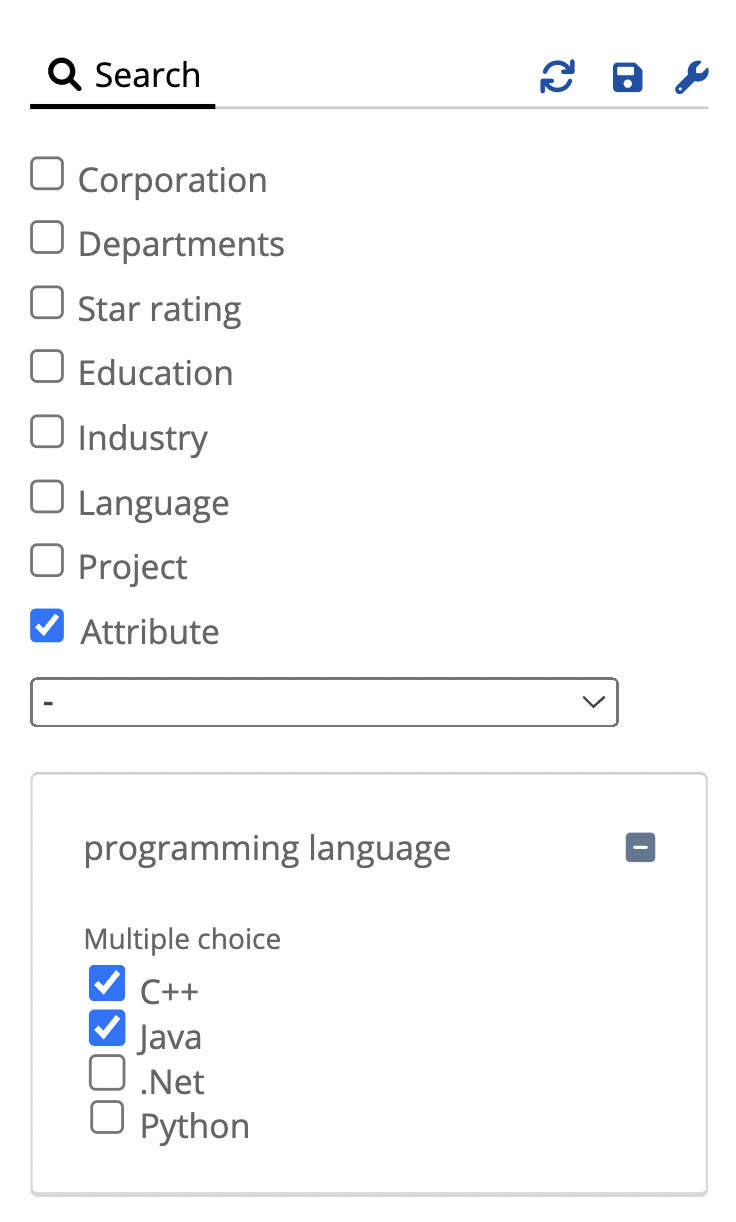Select the Industry checkbox
This screenshot has height=1222, width=736.
pyautogui.click(x=47, y=432)
